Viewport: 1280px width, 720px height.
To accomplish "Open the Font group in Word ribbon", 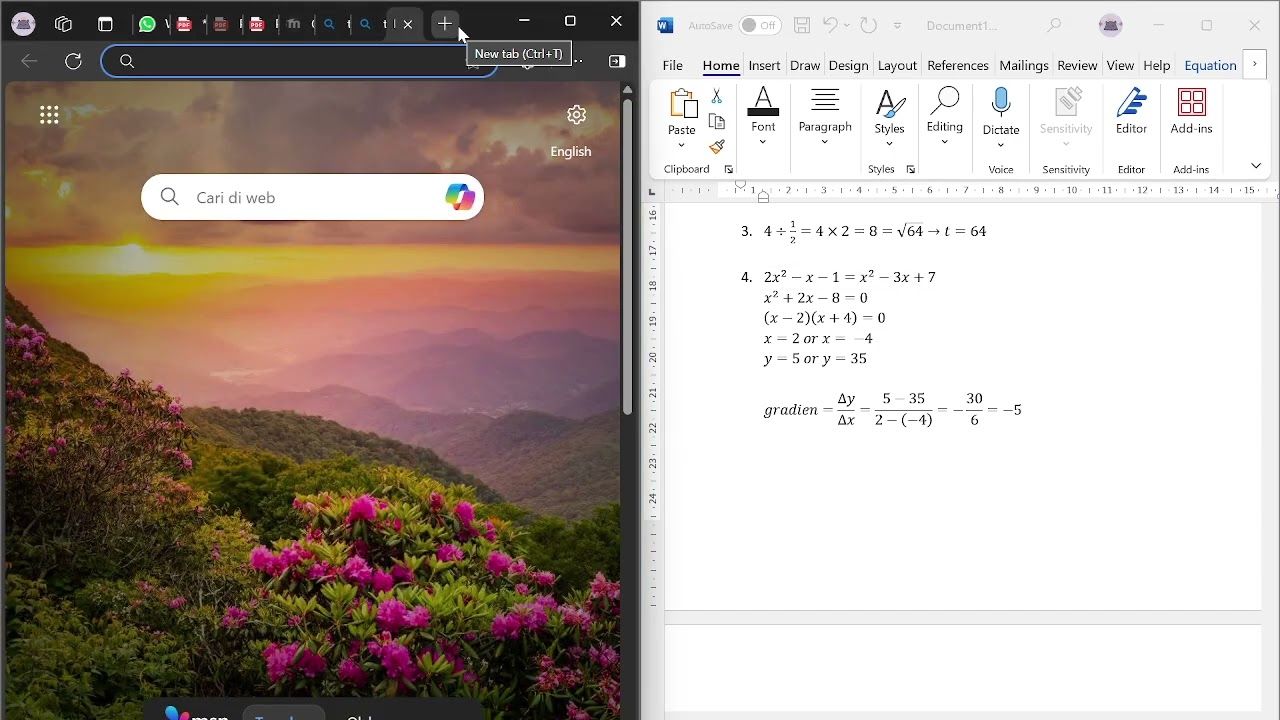I will click(x=763, y=117).
